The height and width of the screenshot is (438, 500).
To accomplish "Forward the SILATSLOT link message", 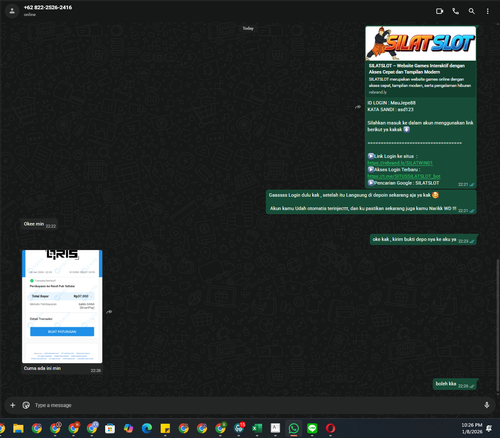I will [x=358, y=107].
